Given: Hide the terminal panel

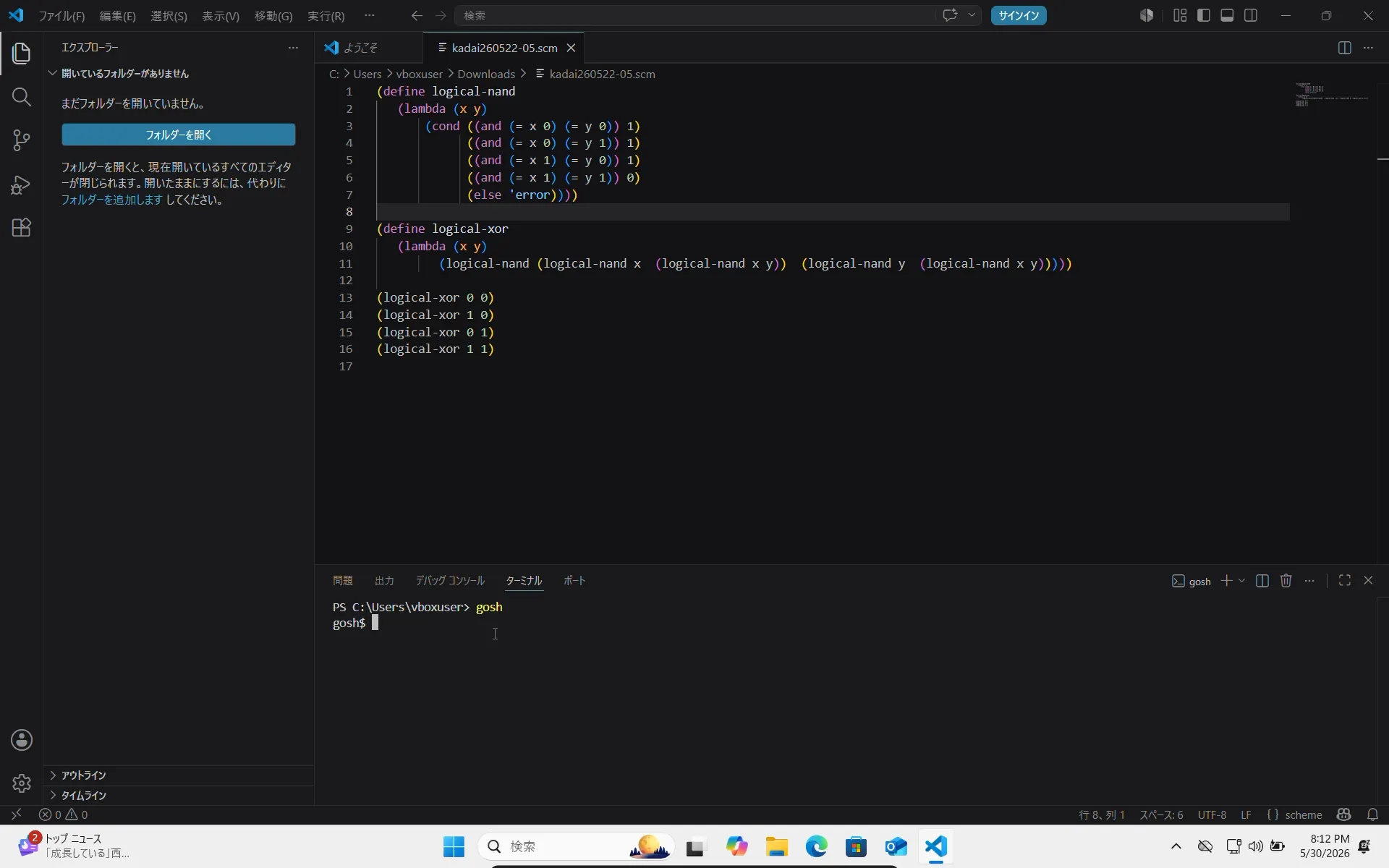Looking at the screenshot, I should point(1368,581).
